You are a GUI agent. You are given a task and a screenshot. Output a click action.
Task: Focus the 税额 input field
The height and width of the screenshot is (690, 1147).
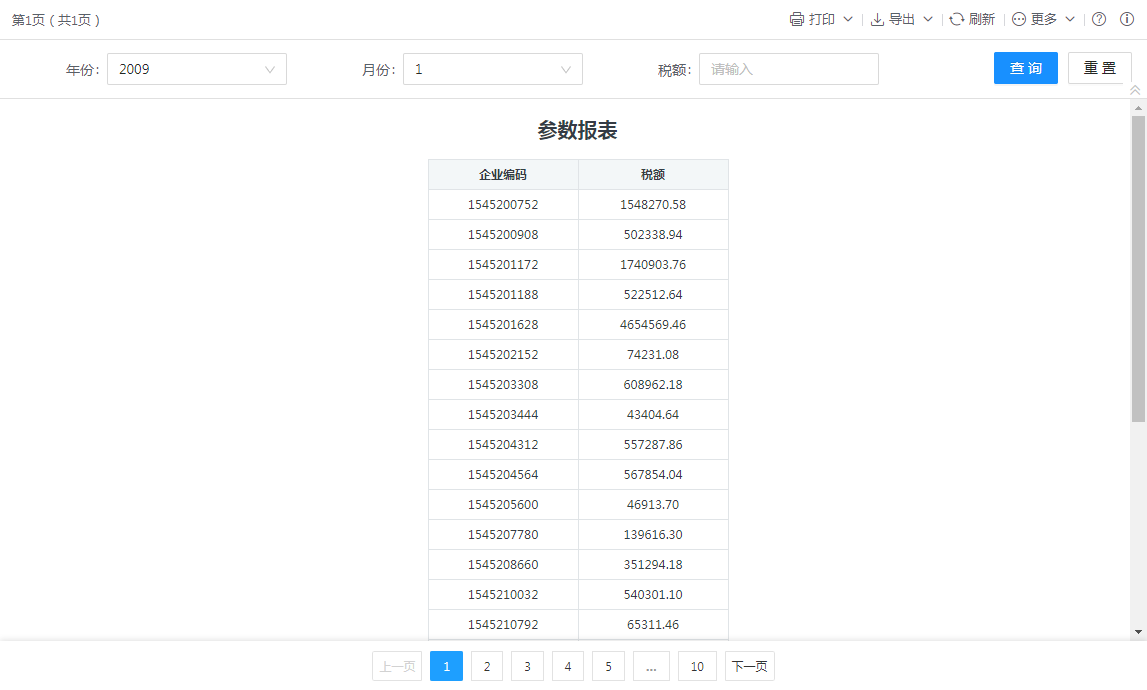point(788,69)
